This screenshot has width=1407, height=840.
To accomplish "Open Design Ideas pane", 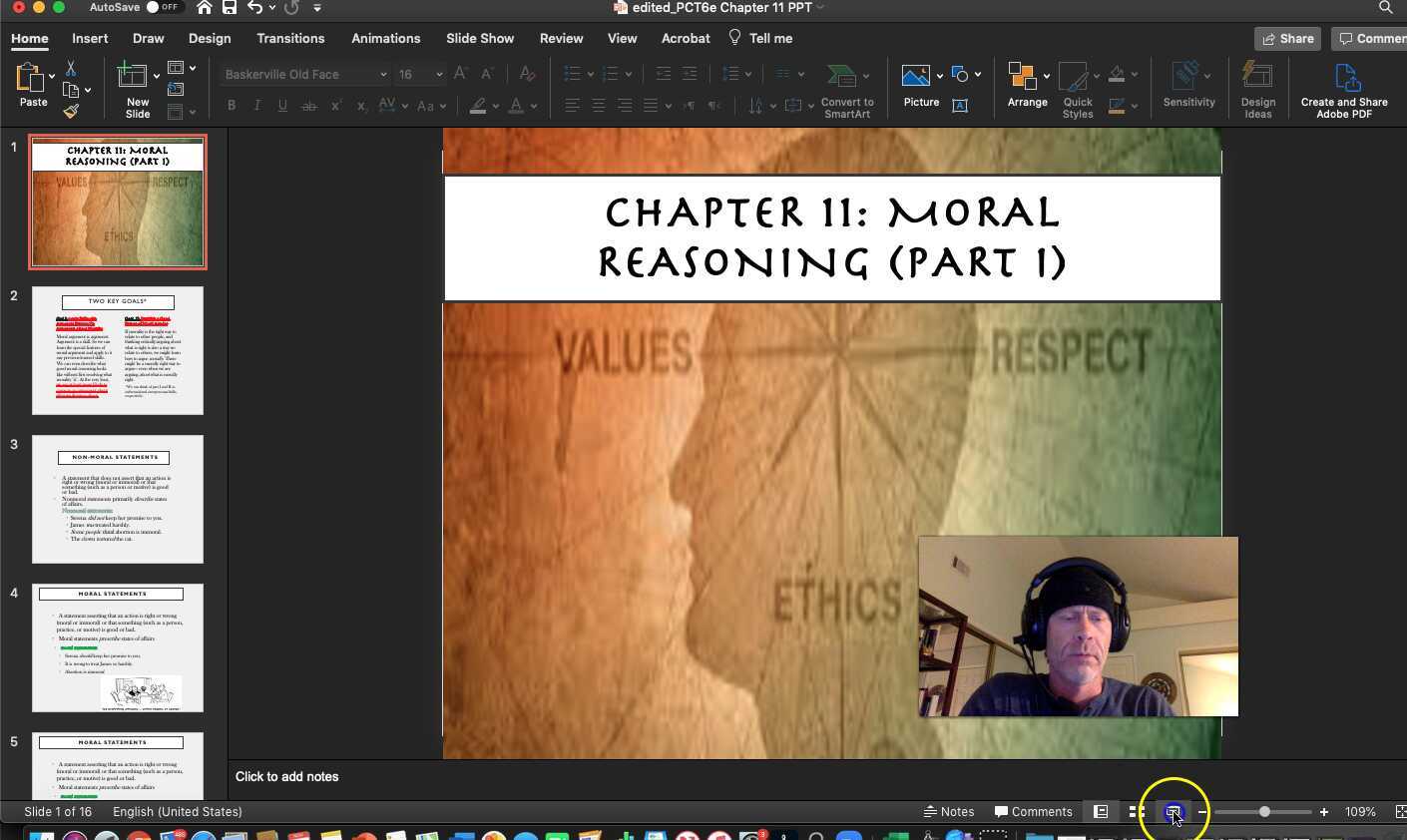I will tap(1257, 88).
